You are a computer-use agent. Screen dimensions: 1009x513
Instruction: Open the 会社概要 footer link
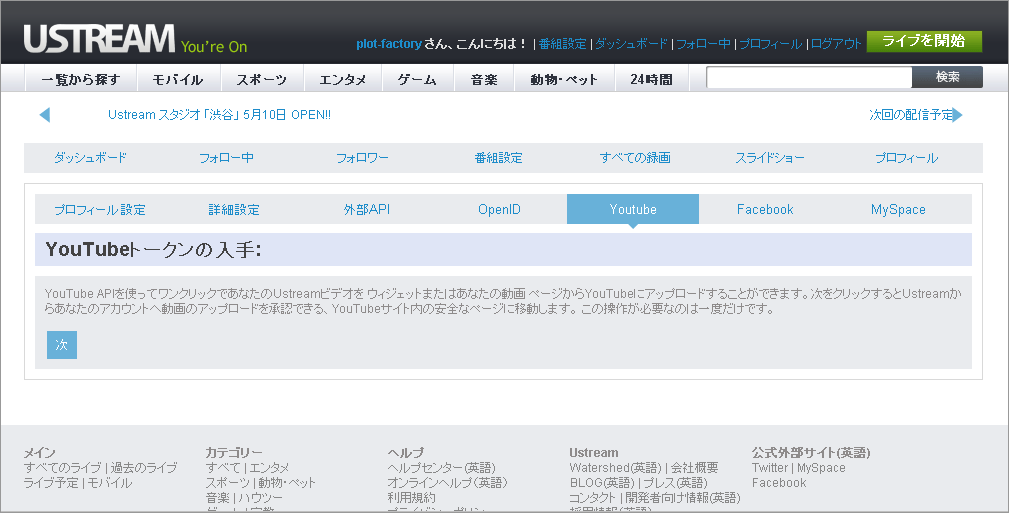(695, 468)
